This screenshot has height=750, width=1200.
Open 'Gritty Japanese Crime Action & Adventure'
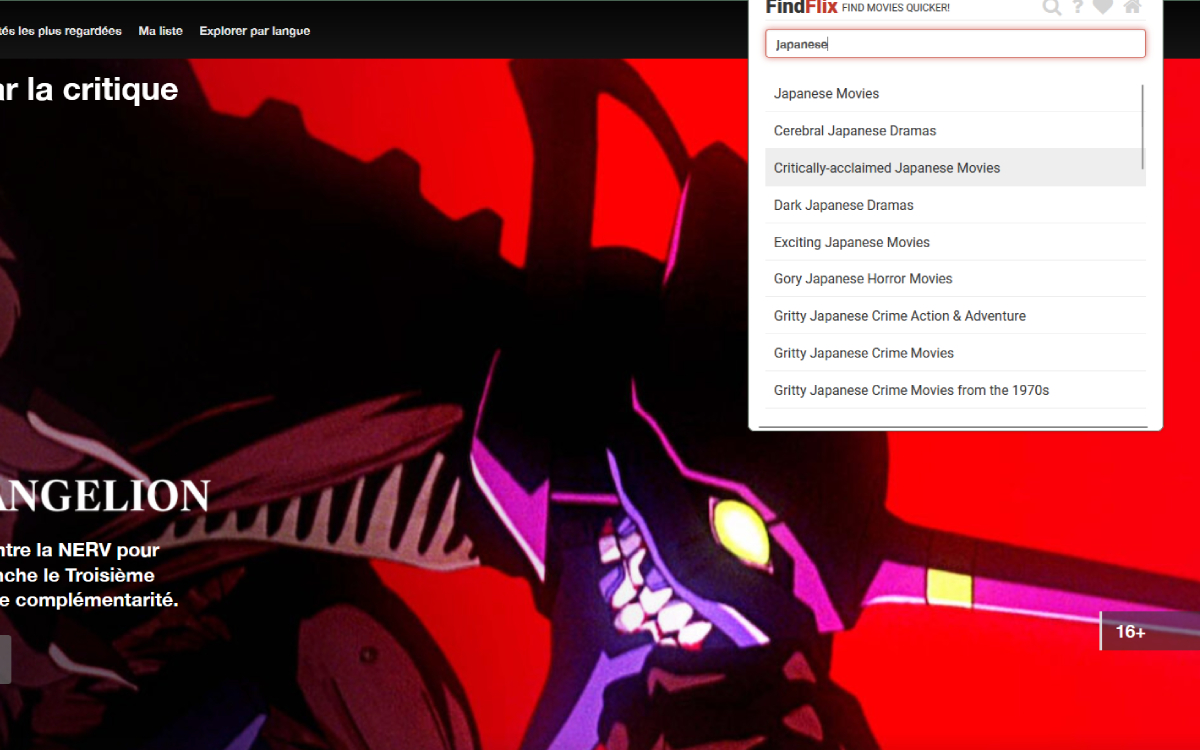(955, 316)
